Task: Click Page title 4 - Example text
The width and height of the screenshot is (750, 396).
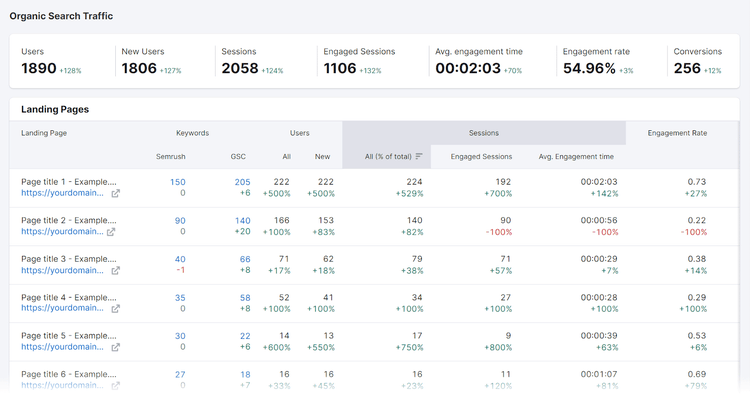Action: [69, 297]
